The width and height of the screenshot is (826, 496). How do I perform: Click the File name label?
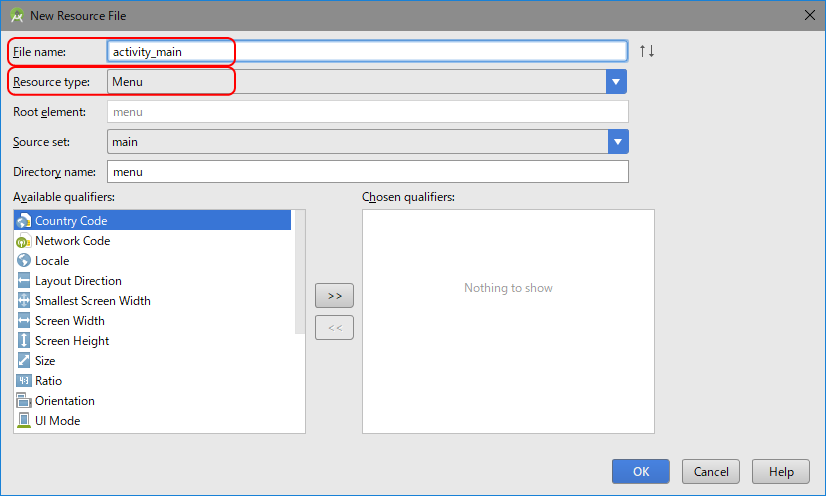40,52
